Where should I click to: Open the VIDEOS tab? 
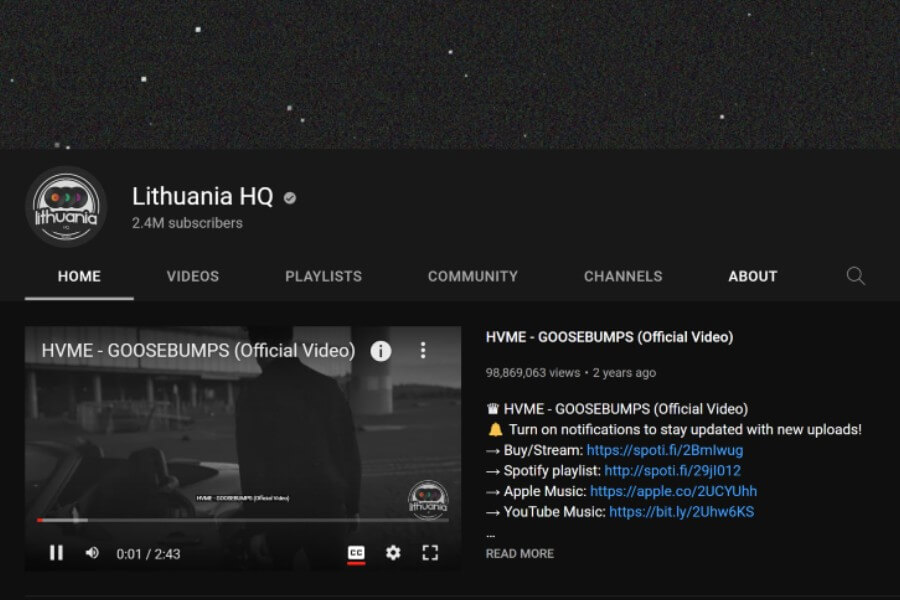[193, 276]
